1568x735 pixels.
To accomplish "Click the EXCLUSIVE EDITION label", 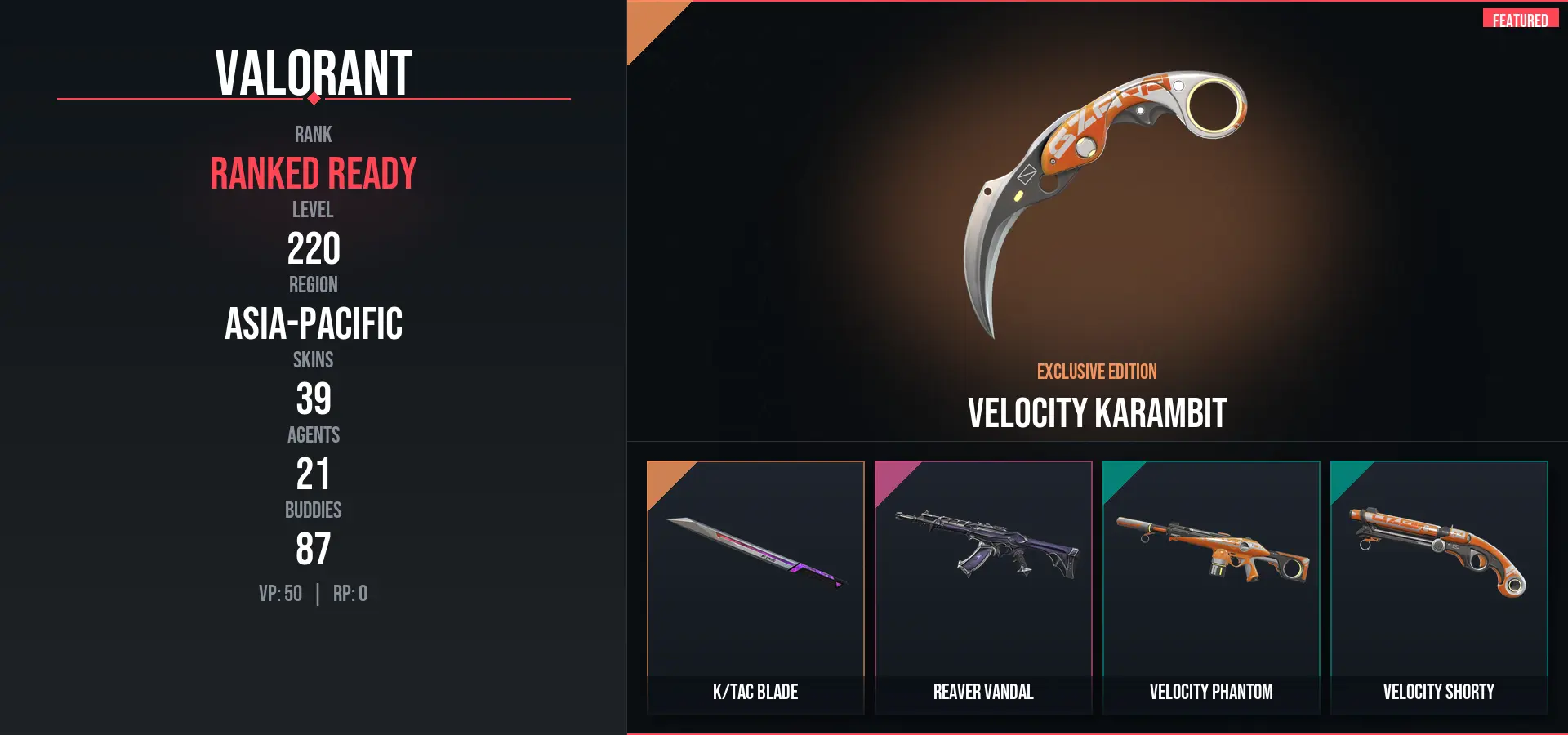I will click(1097, 372).
